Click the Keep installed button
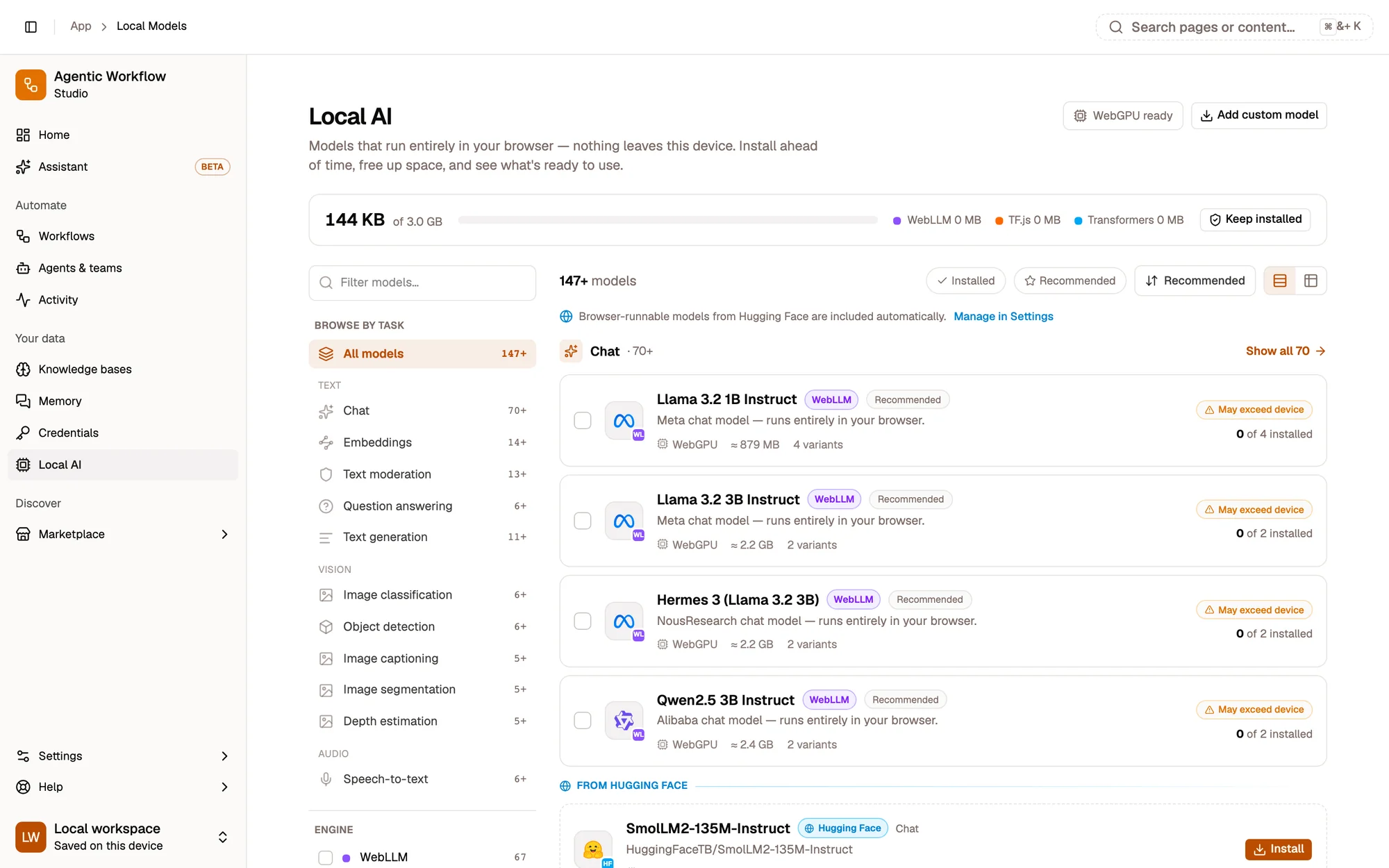The width and height of the screenshot is (1389, 868). 1255,219
